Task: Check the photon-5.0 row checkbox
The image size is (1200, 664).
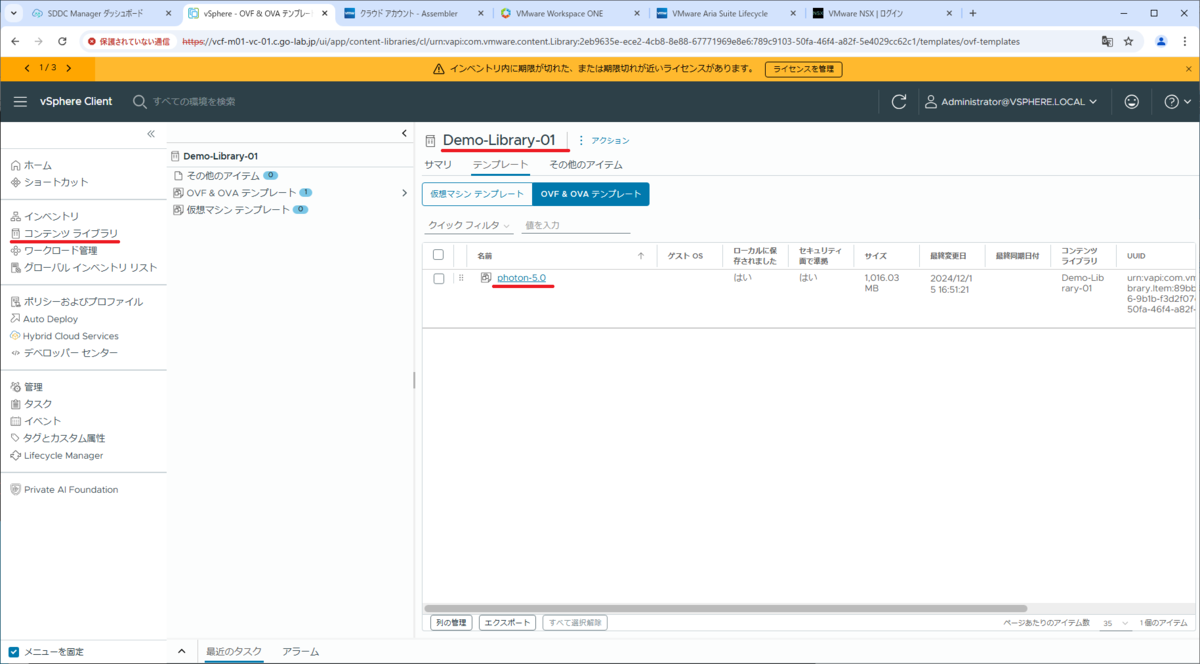Action: click(438, 279)
